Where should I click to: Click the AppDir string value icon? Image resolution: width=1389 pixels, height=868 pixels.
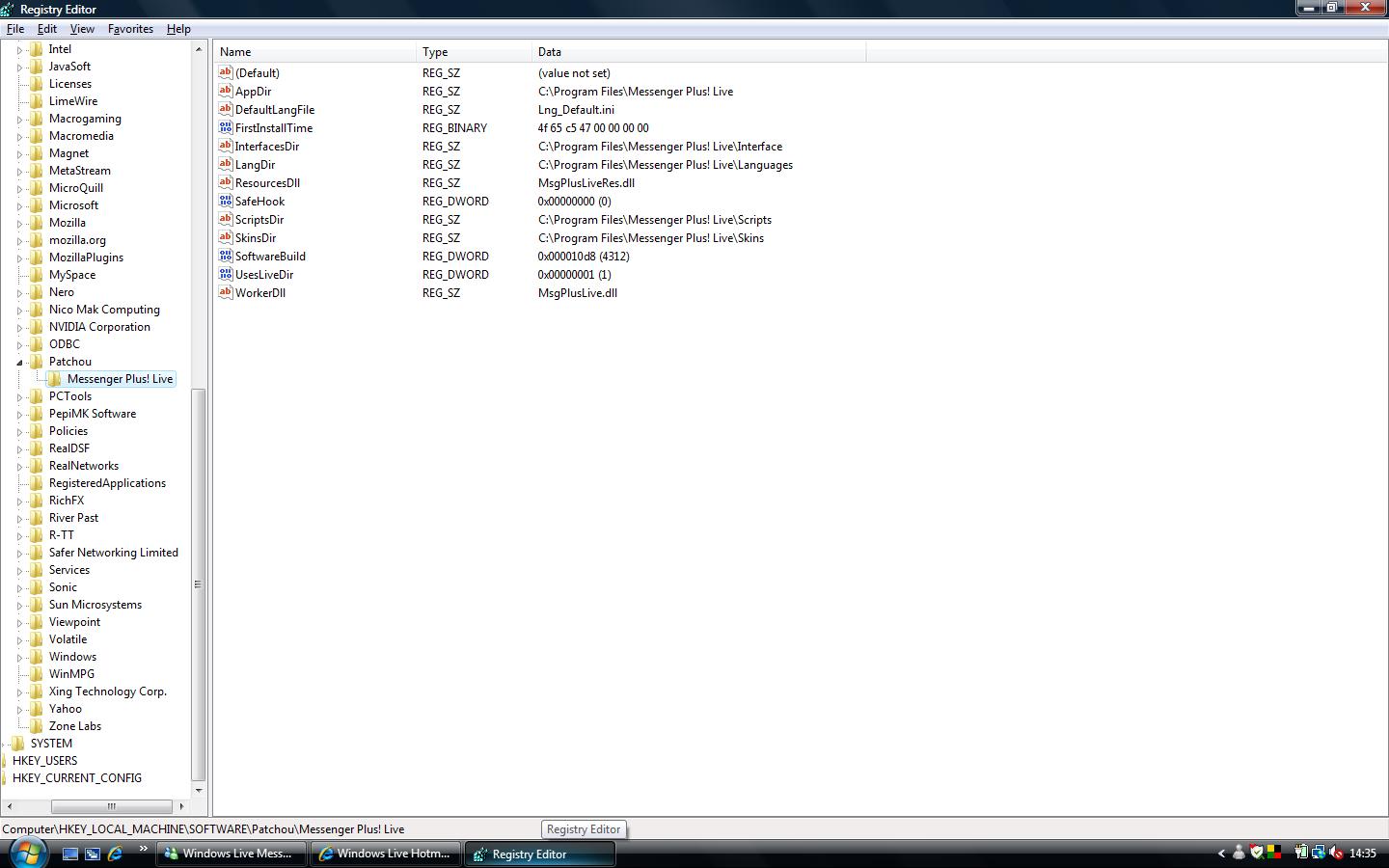226,92
